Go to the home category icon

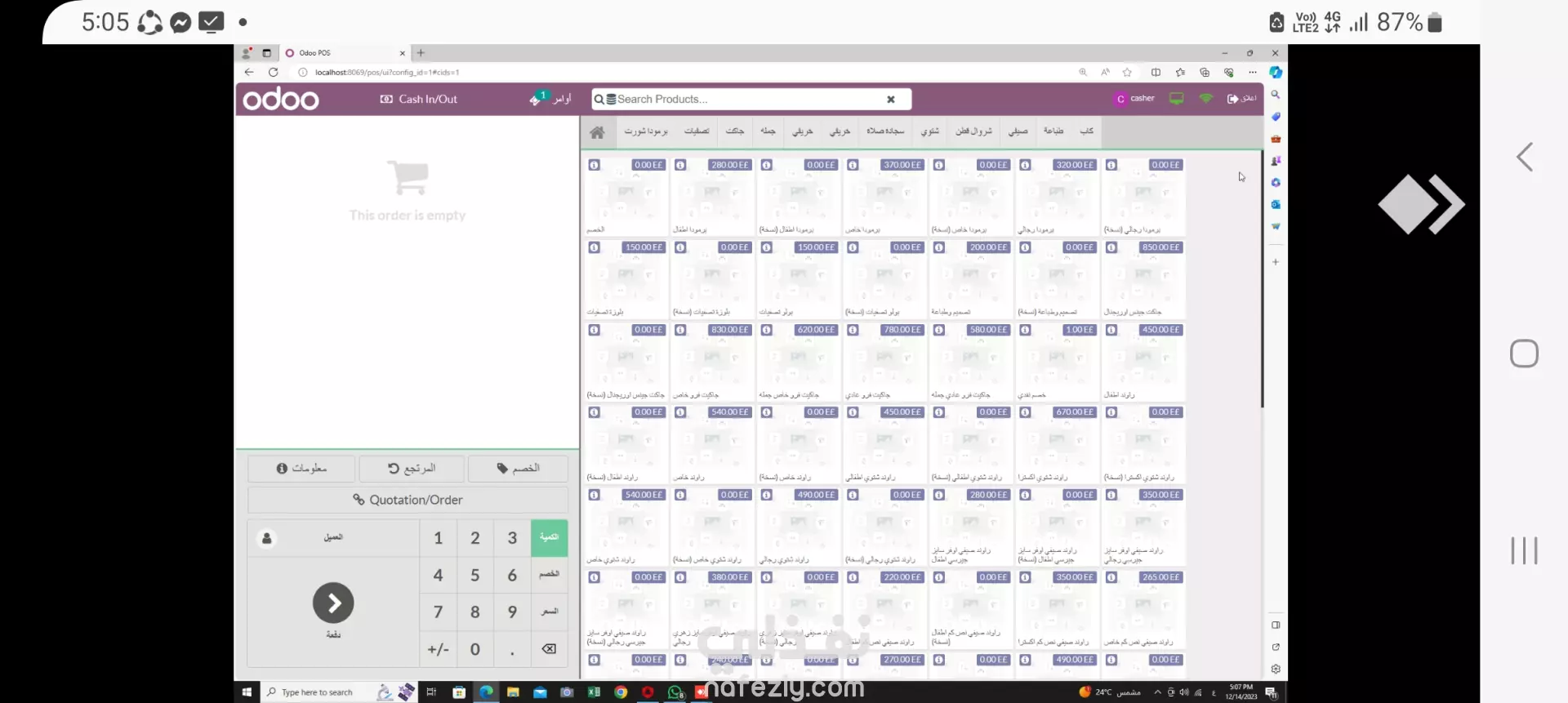click(x=597, y=131)
